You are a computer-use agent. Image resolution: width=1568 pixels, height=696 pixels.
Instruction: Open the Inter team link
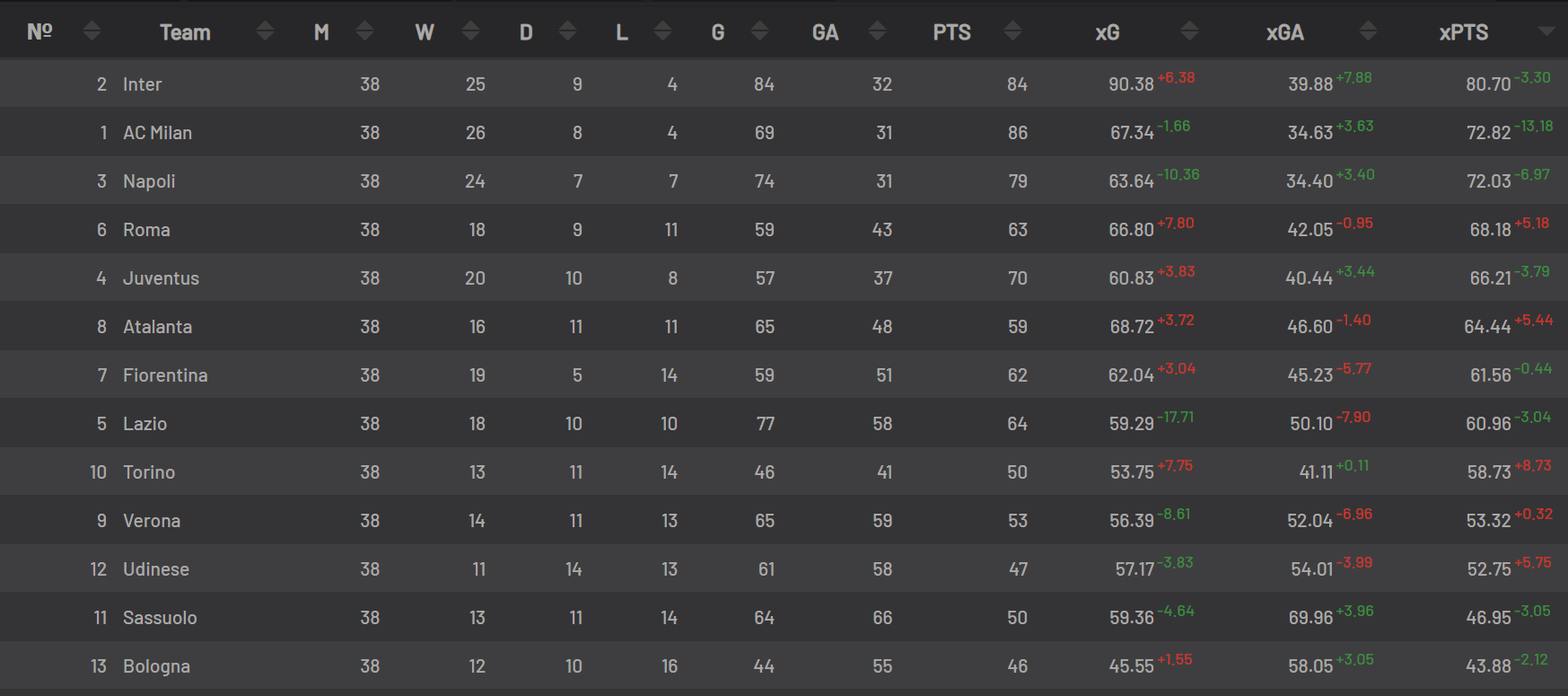142,84
